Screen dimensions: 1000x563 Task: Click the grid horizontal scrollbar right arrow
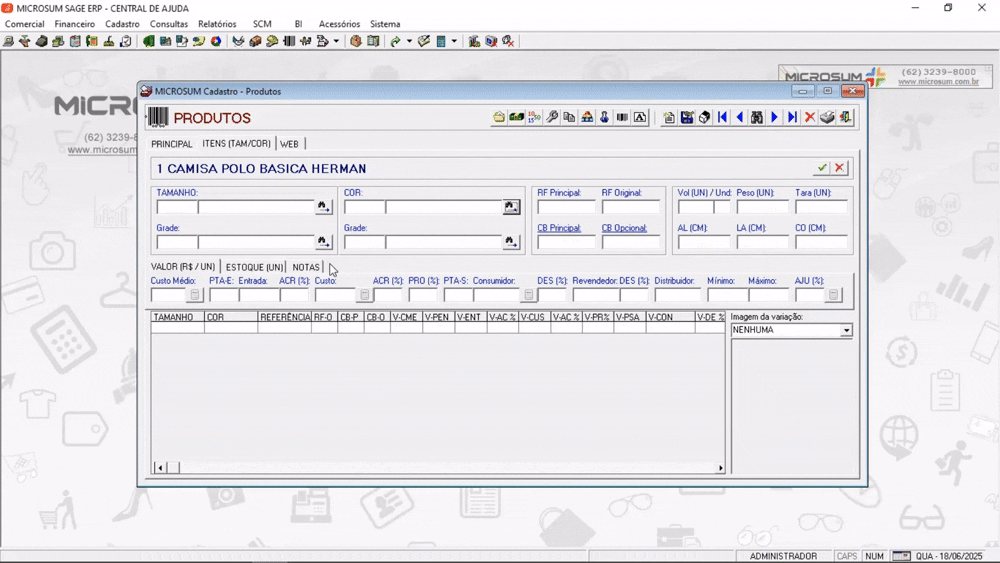(721, 468)
